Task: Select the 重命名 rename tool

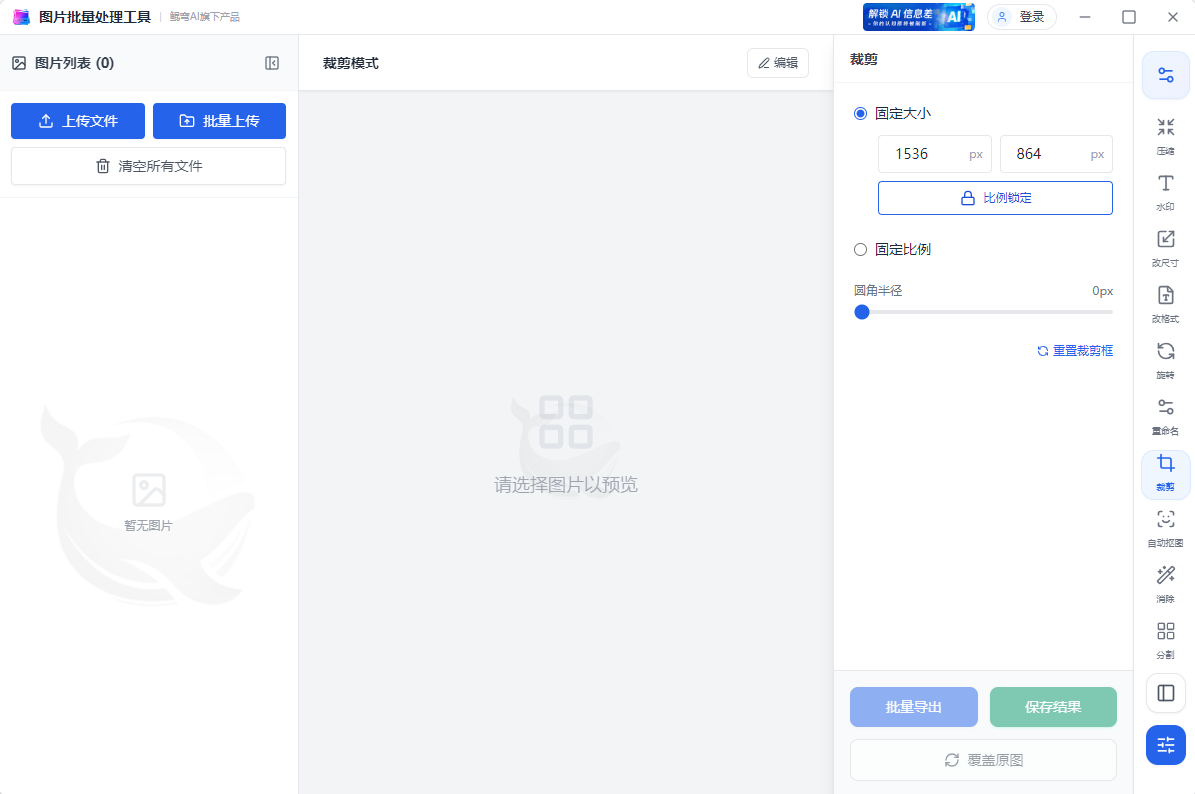Action: [x=1165, y=415]
